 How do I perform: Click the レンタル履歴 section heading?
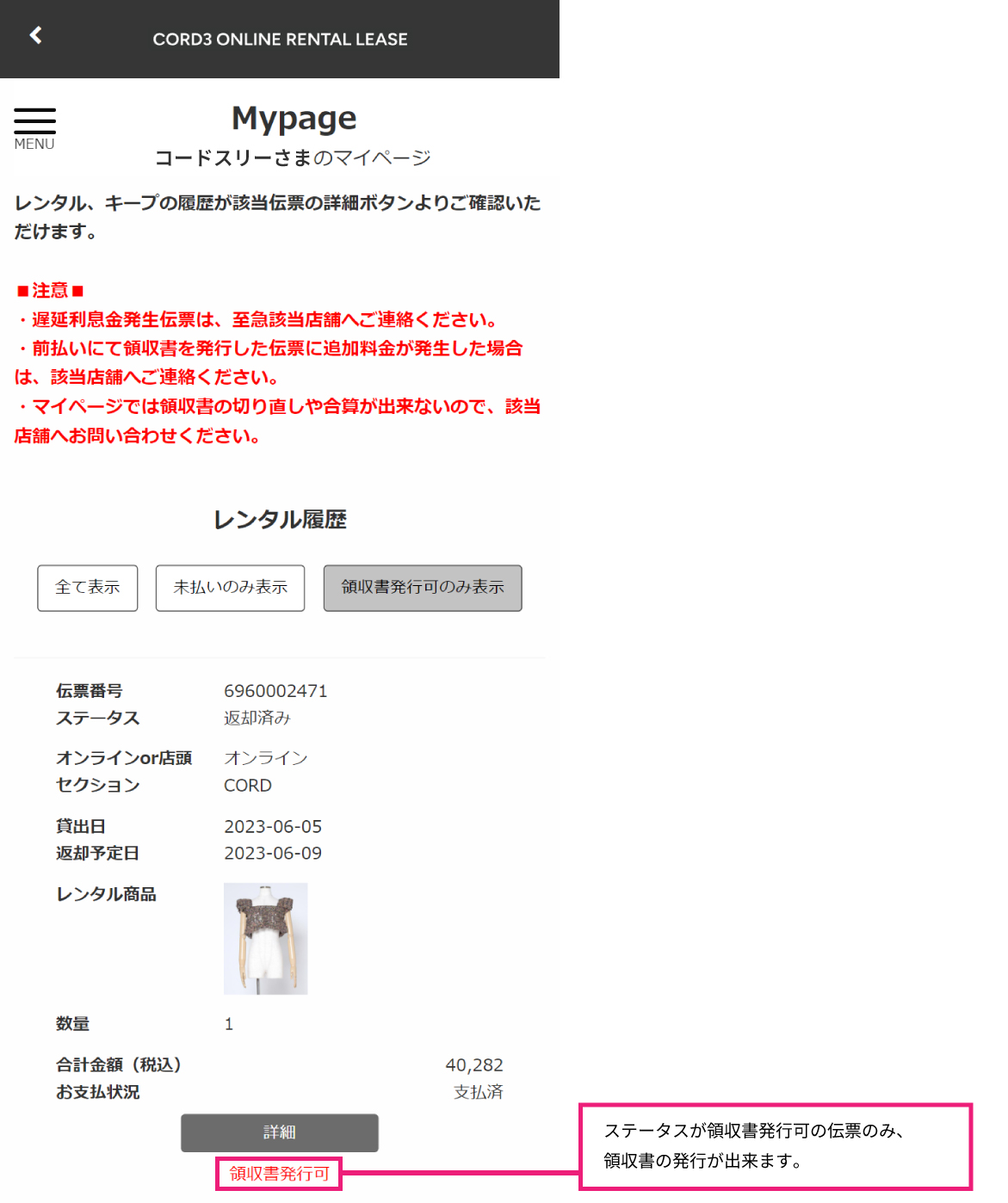[x=280, y=520]
